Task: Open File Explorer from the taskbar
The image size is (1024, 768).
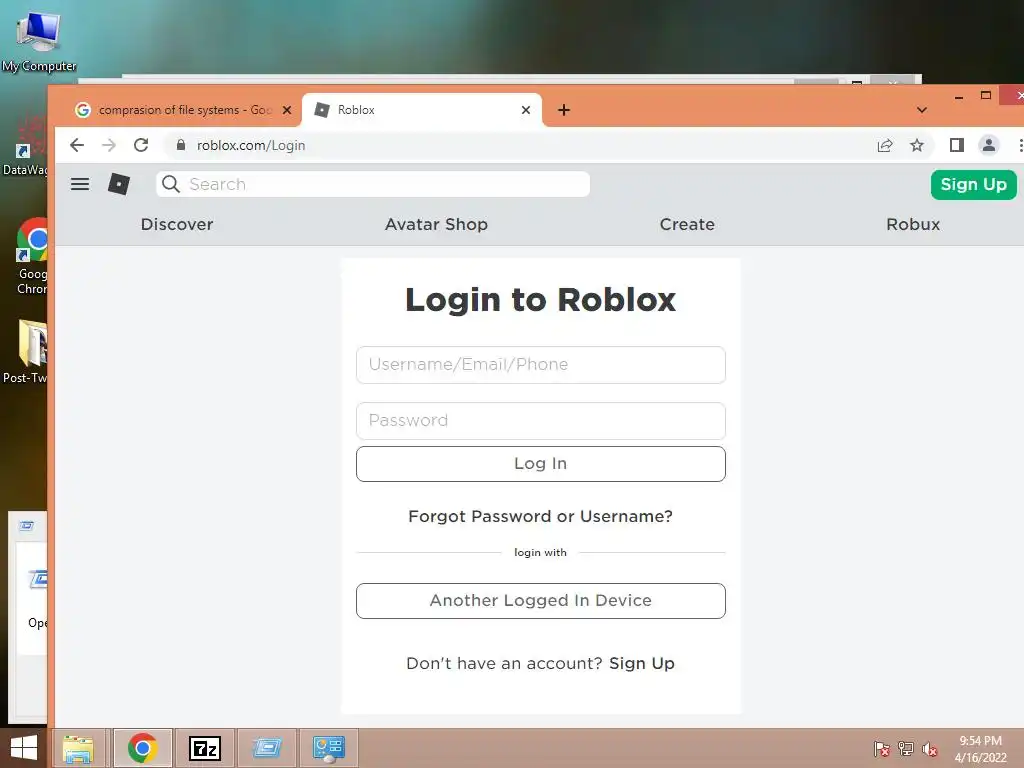Action: click(78, 748)
